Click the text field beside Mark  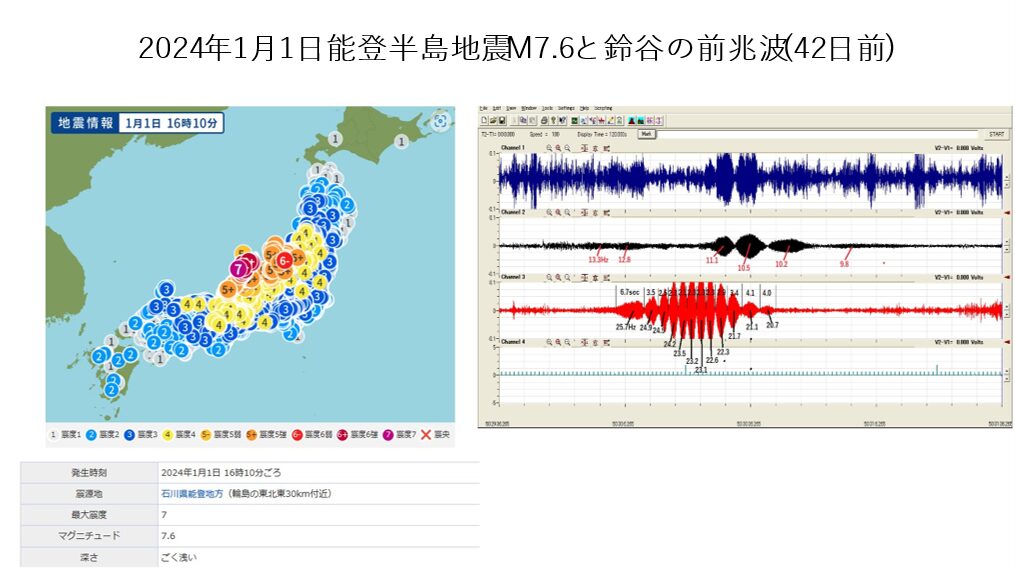point(800,133)
